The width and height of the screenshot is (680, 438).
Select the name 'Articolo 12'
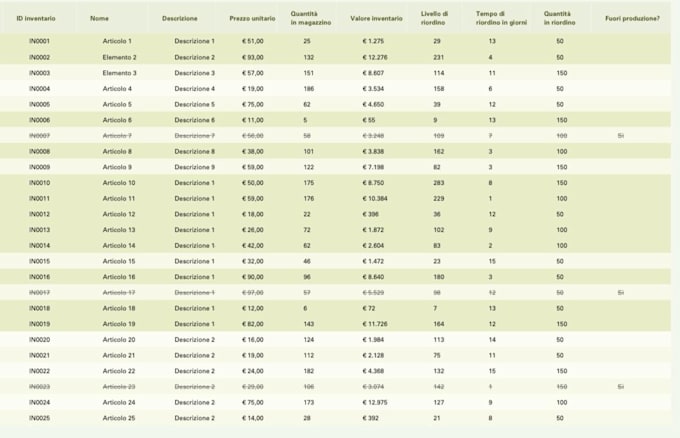pos(119,214)
